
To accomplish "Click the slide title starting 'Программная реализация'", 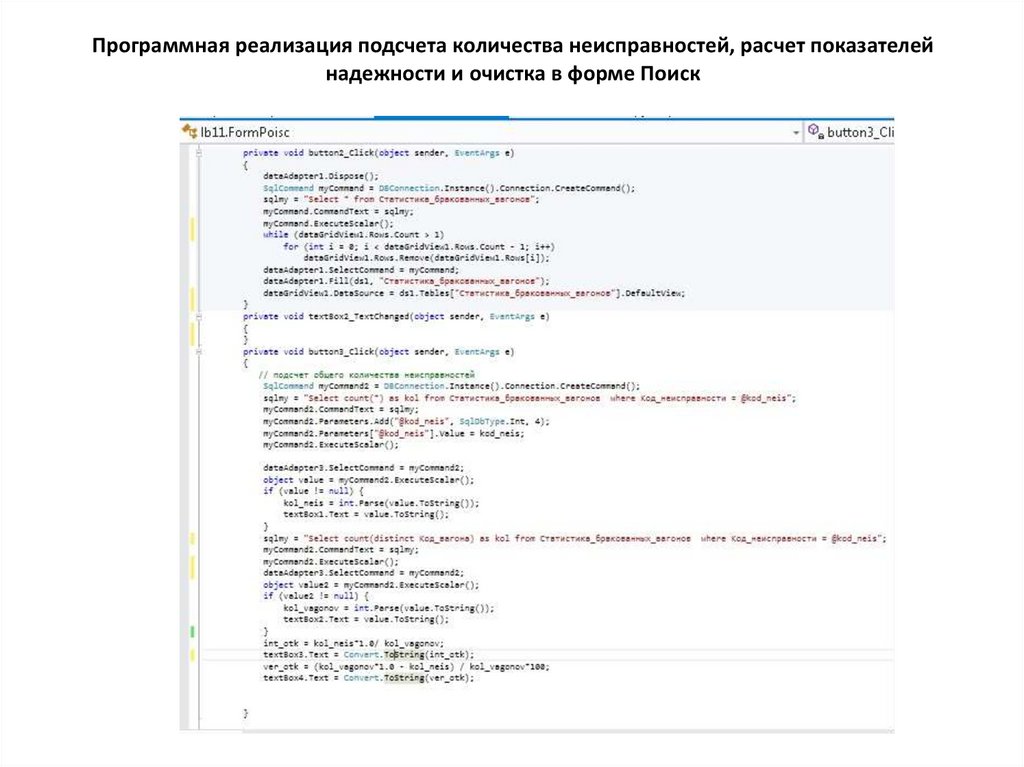I will 513,59.
